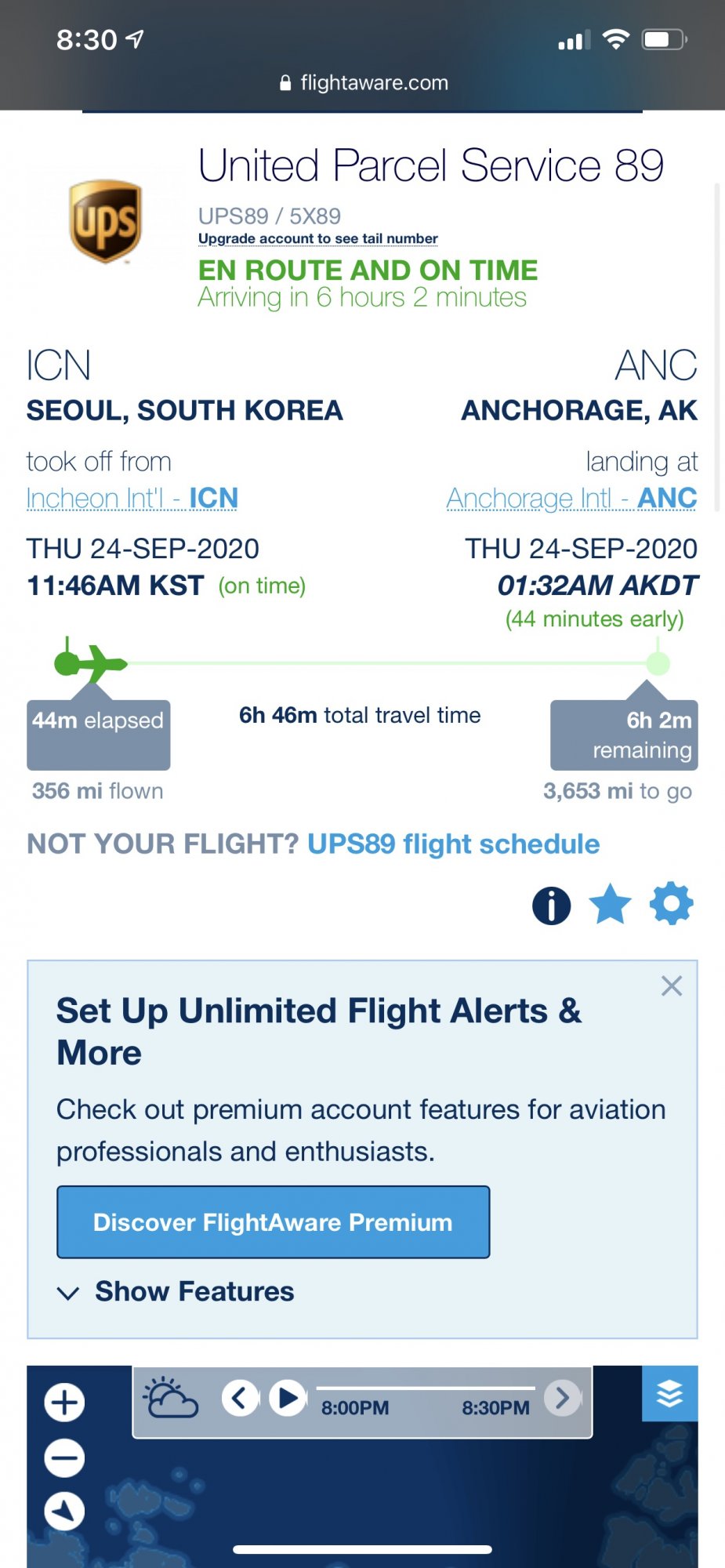The image size is (725, 1568).
Task: Tap the flight info icon
Action: 552,906
